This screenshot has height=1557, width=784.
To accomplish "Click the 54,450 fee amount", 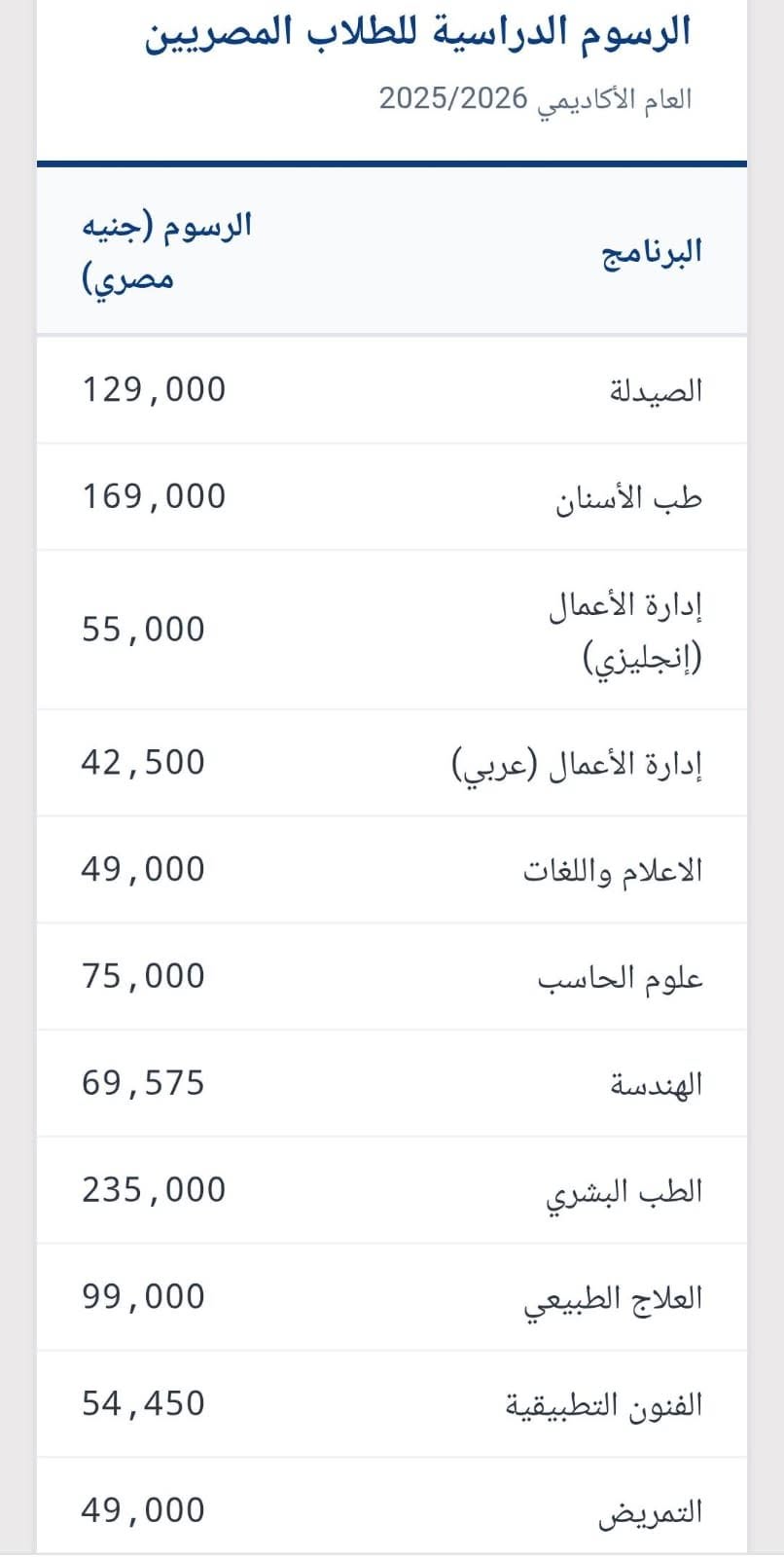I will 144,1403.
